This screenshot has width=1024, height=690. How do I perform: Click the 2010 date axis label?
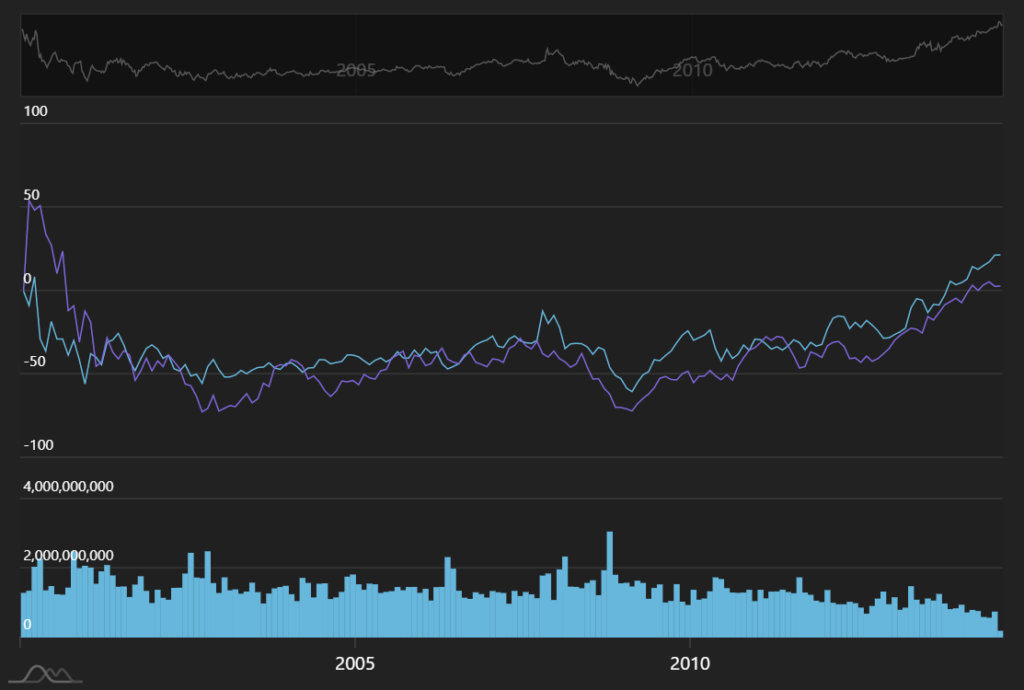689,664
